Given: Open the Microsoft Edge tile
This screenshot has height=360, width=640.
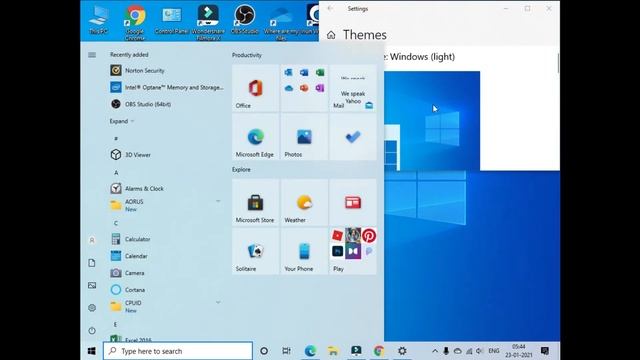Looking at the screenshot, I should tap(256, 137).
